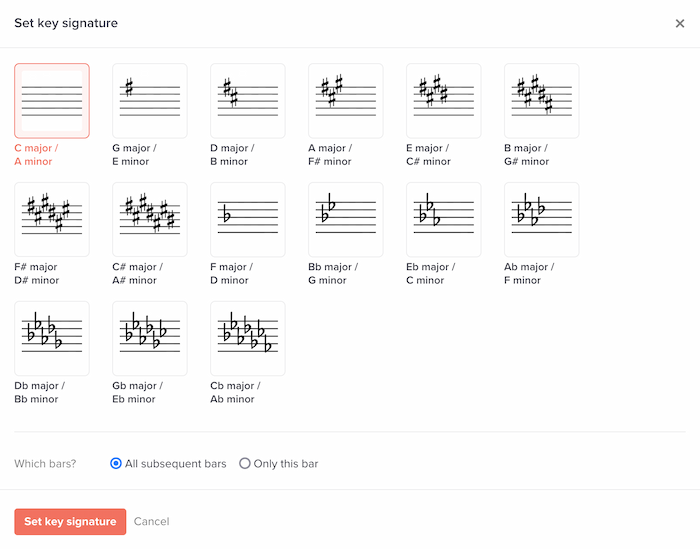This screenshot has width=700, height=549.
Task: Select the C major / A minor key signature
Action: (51, 101)
